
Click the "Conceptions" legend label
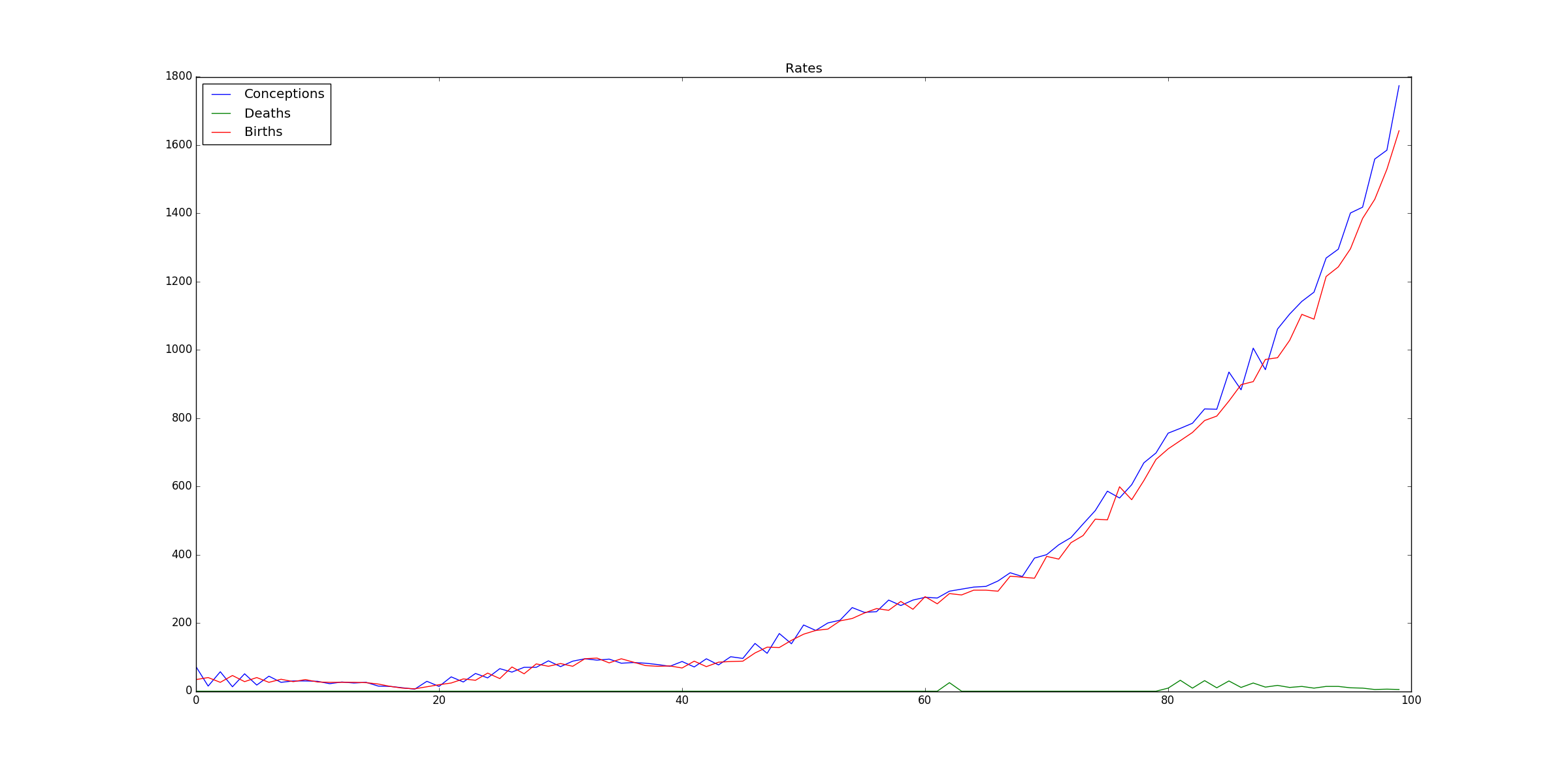click(x=284, y=94)
